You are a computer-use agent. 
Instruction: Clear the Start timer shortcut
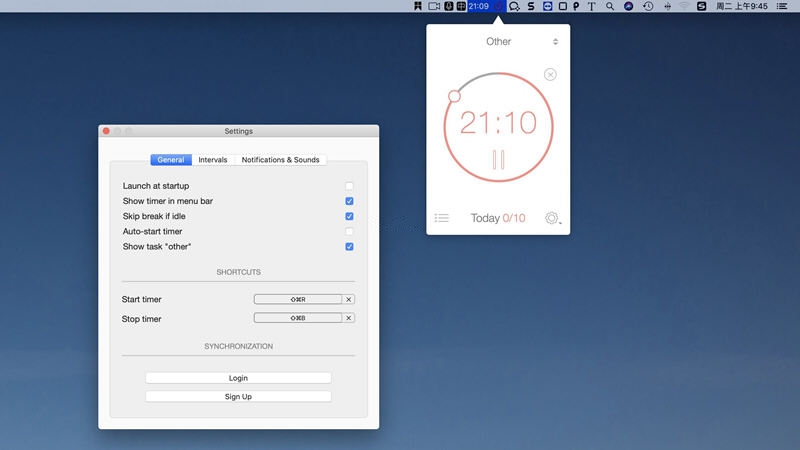pyautogui.click(x=348, y=299)
